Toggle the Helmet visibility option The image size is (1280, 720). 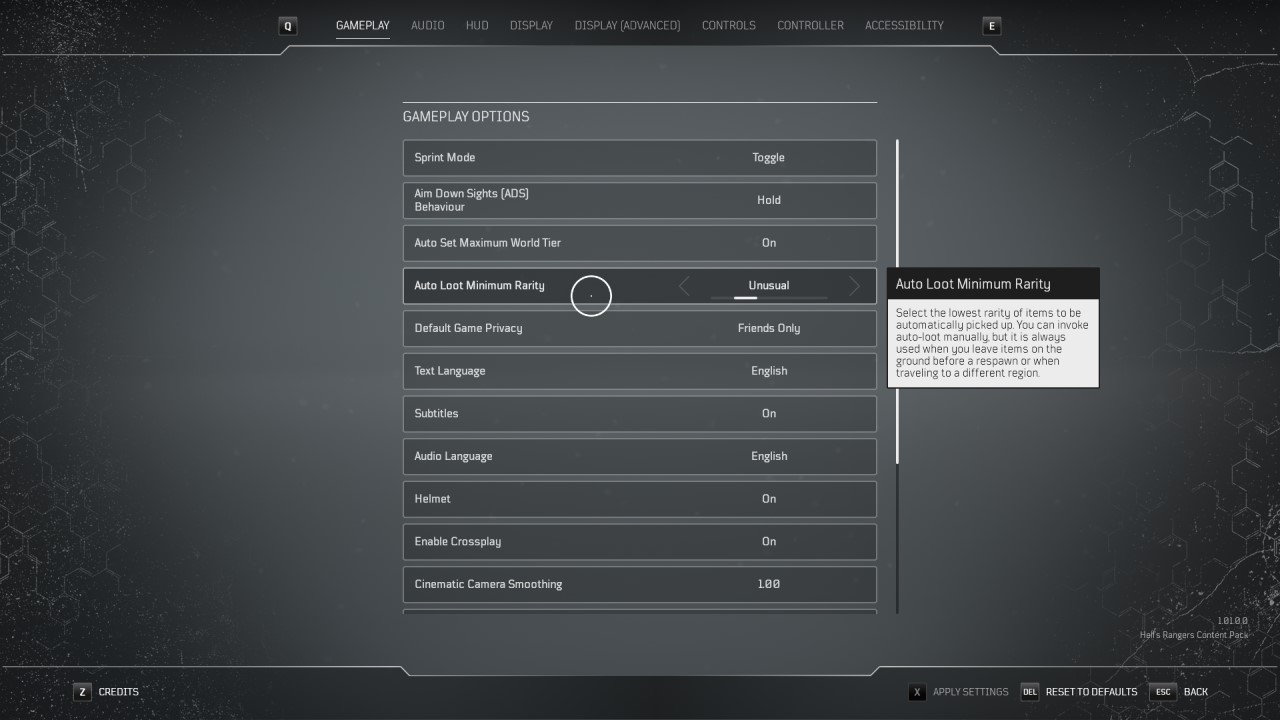point(768,499)
